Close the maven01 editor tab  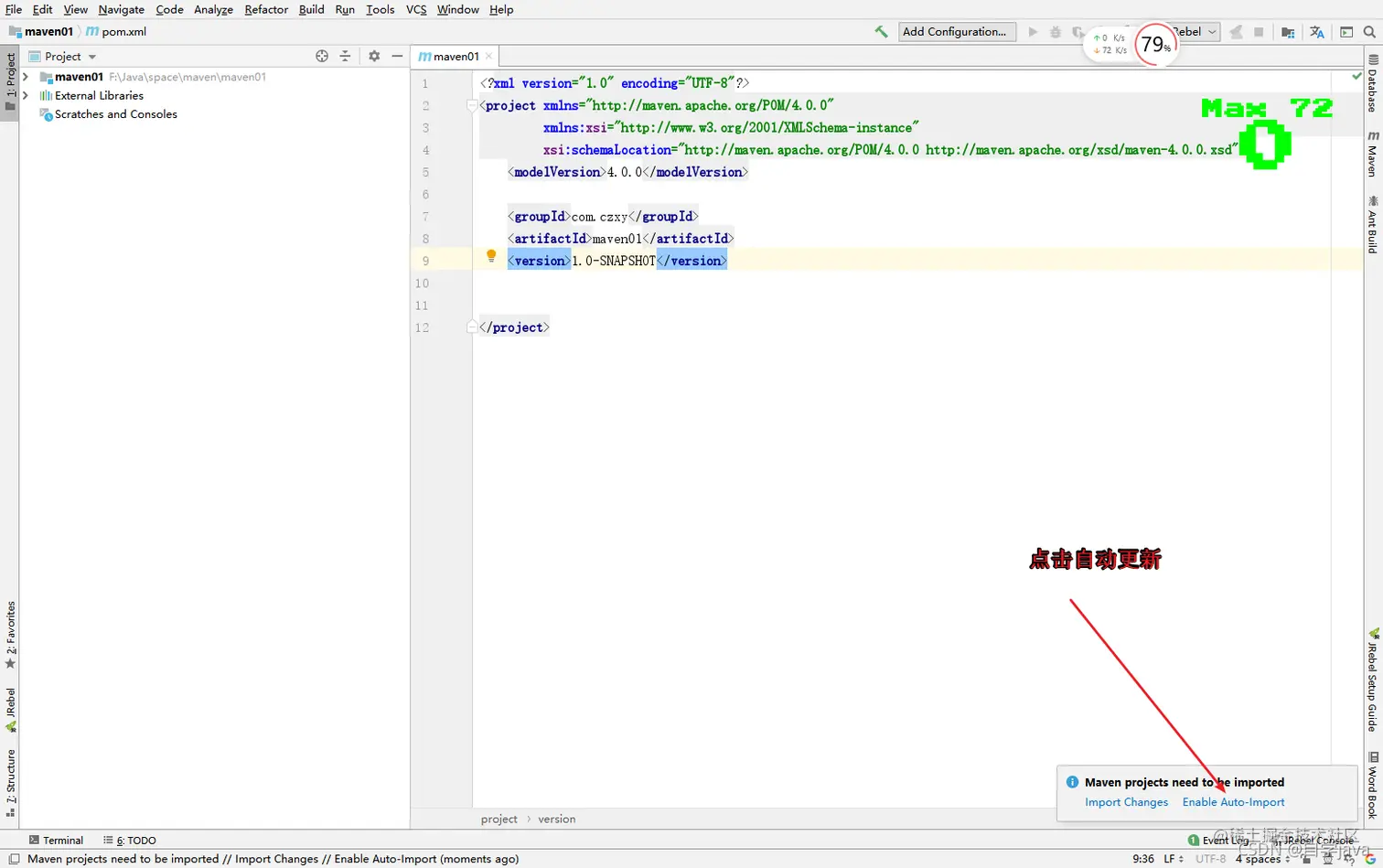(x=489, y=56)
